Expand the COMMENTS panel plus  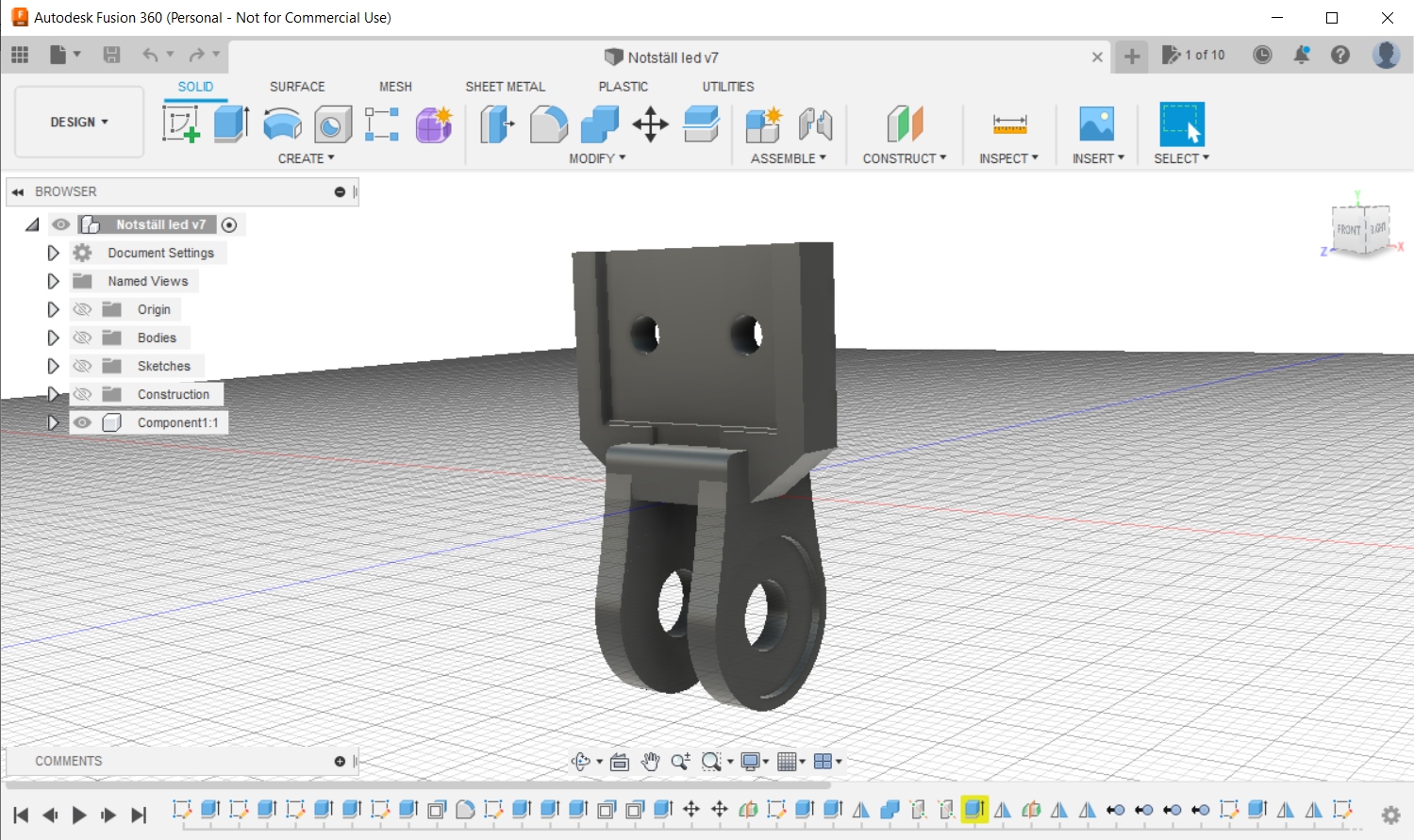click(x=340, y=761)
